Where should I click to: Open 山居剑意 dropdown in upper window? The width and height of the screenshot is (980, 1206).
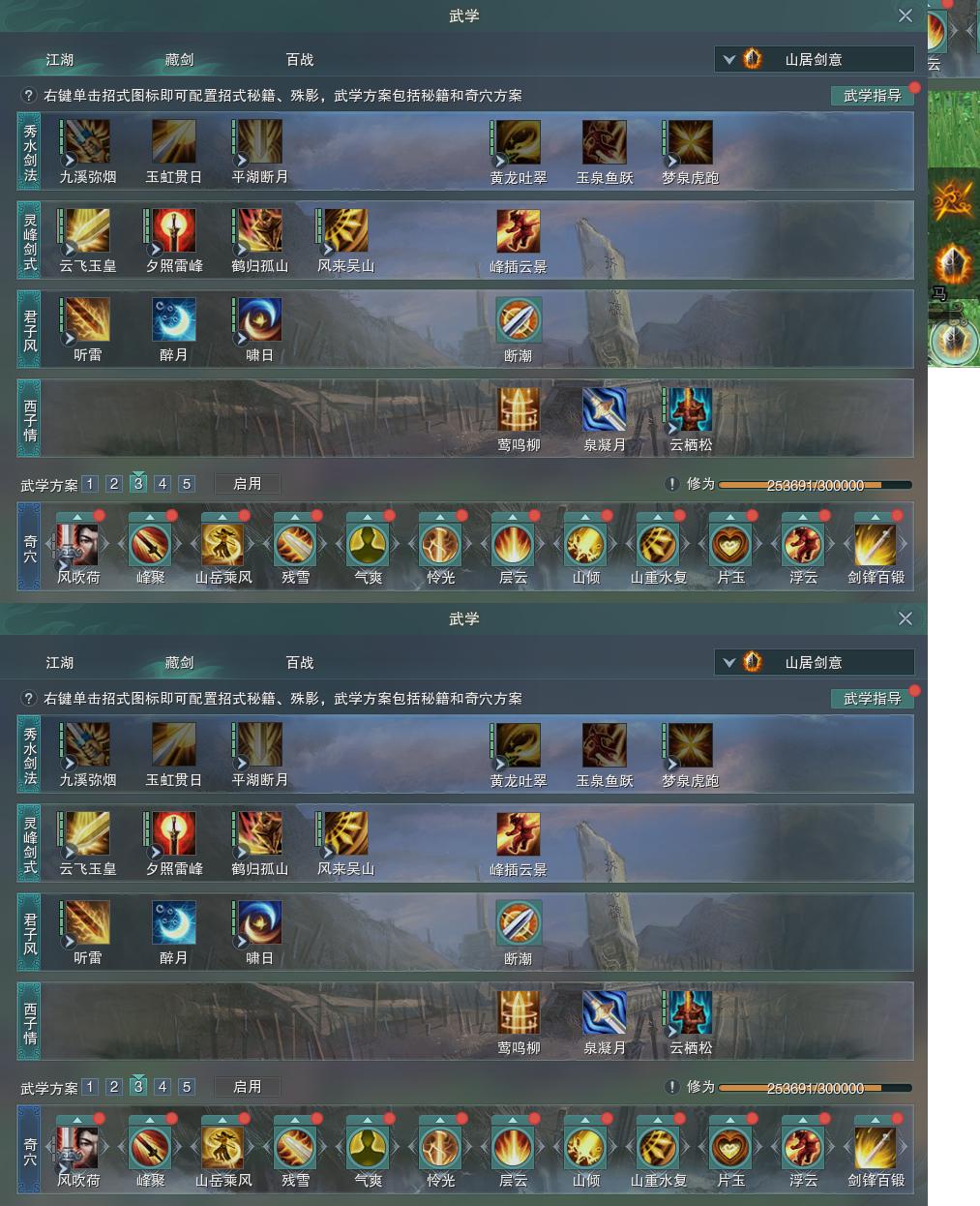pyautogui.click(x=815, y=59)
